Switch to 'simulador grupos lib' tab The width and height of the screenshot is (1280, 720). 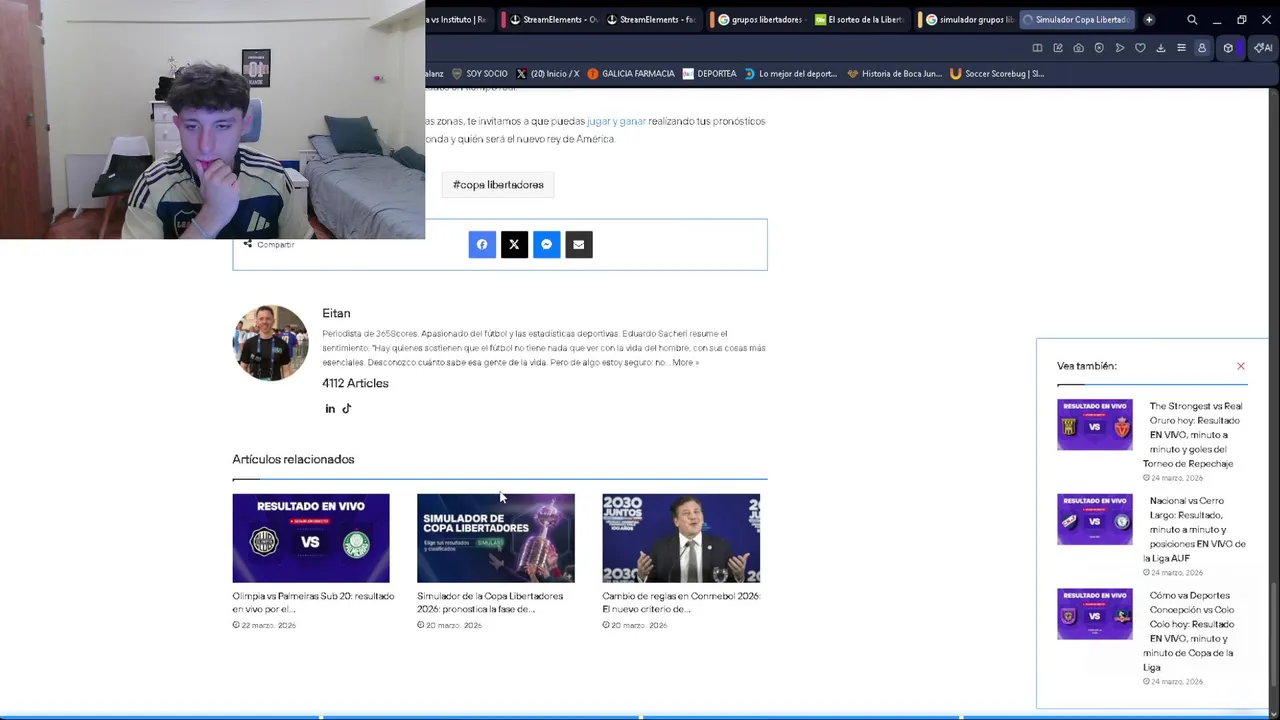tap(968, 19)
